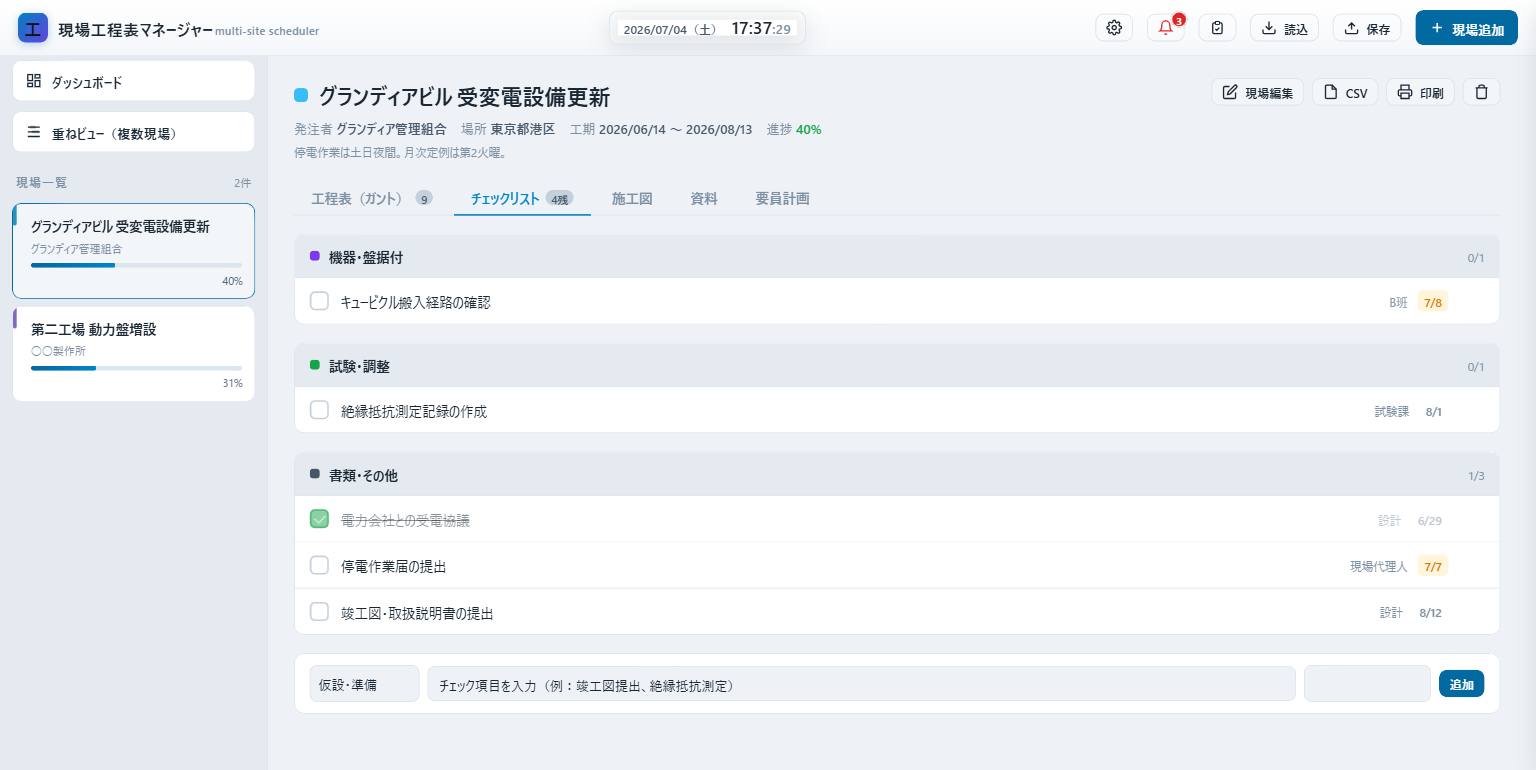Check 停電作業届の提出 checkbox
The image size is (1536, 770).
tap(319, 565)
